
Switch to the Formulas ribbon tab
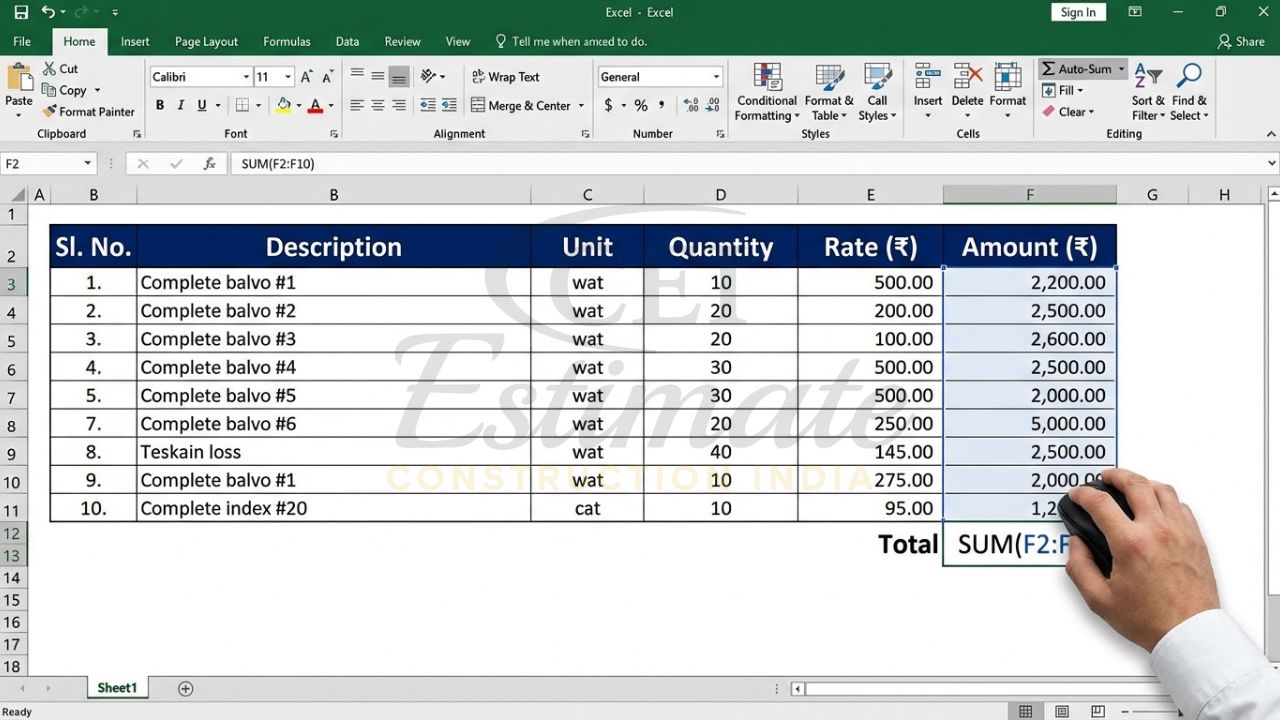click(287, 41)
